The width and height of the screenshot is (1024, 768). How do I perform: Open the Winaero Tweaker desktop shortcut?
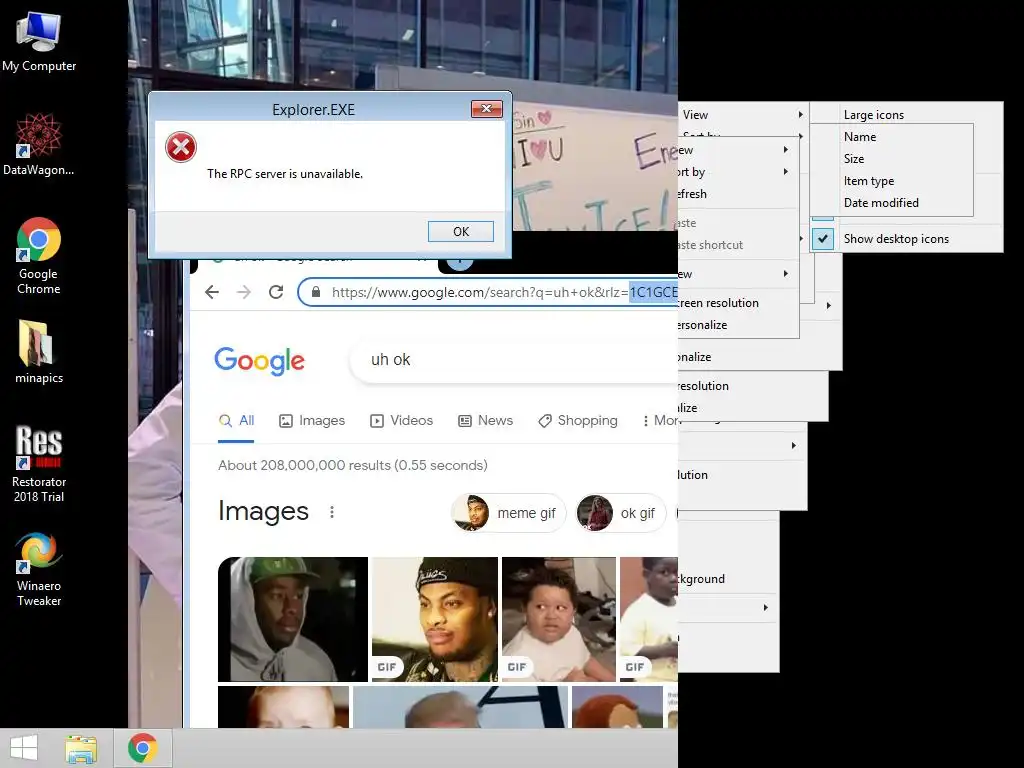(39, 569)
